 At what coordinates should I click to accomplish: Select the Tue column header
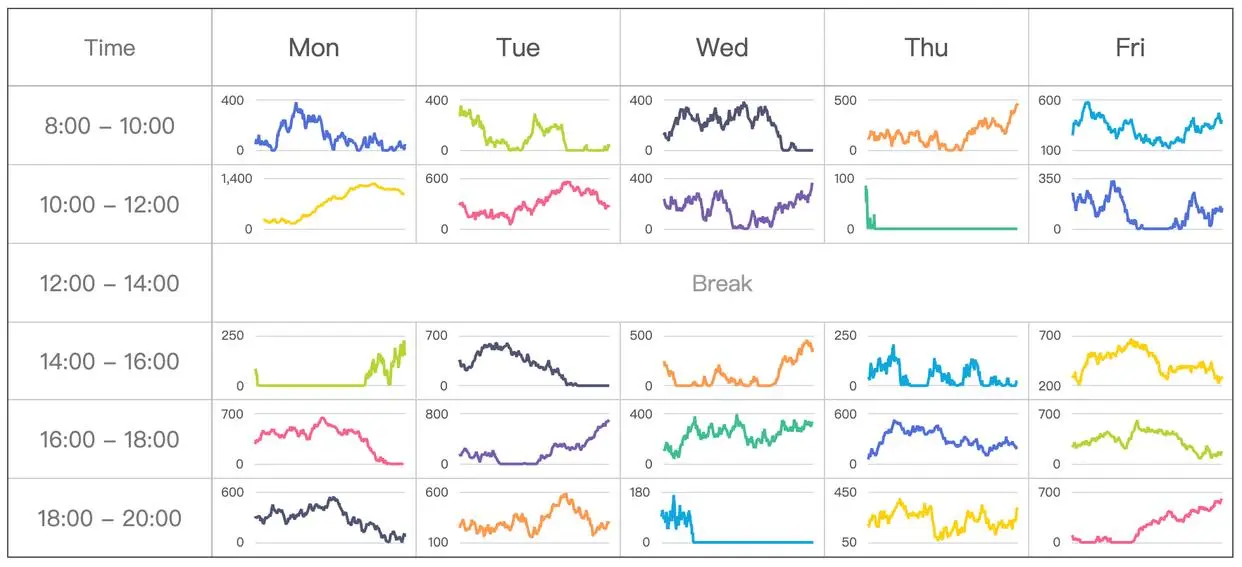518,48
